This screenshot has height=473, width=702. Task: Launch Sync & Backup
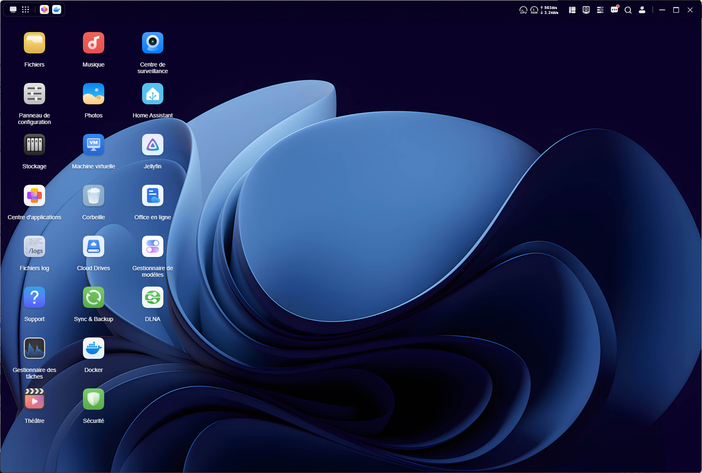click(94, 298)
